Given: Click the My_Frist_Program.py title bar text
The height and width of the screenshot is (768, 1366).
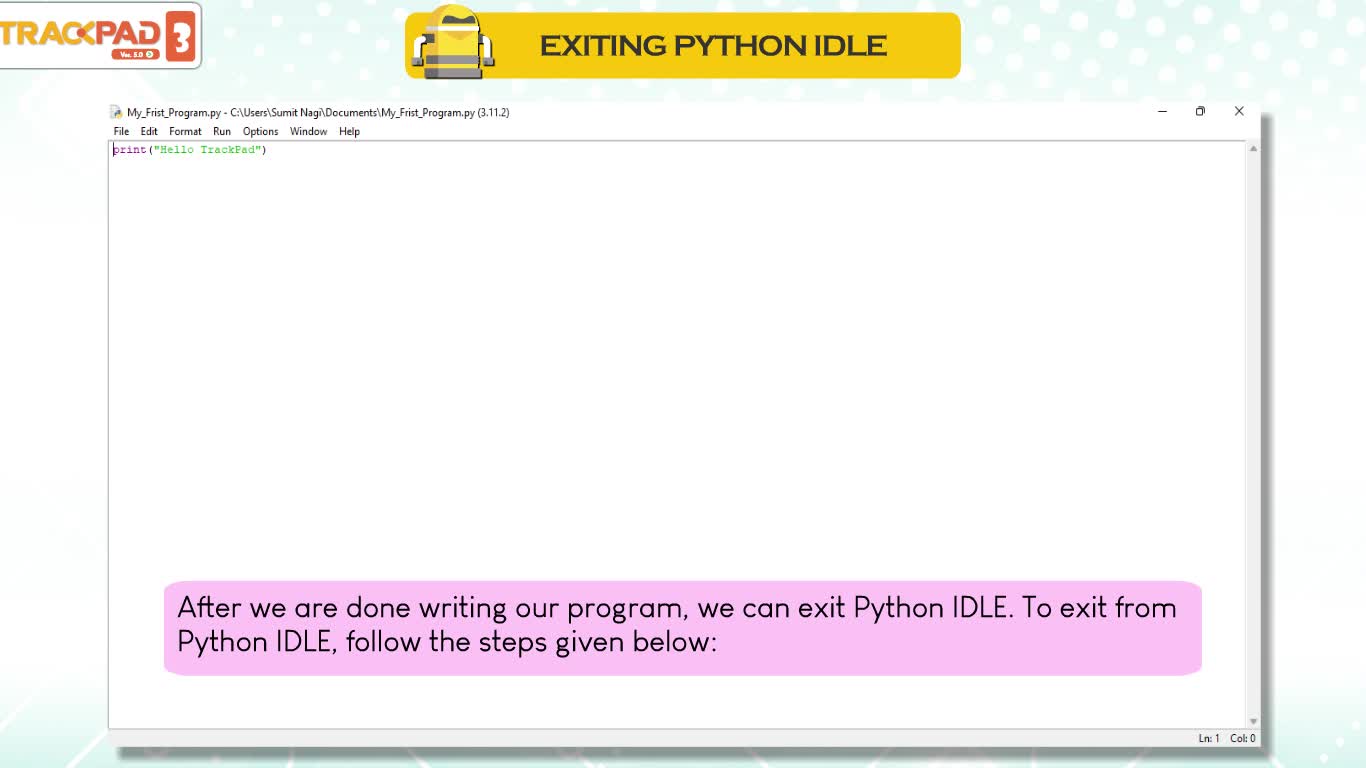Looking at the screenshot, I should point(318,112).
